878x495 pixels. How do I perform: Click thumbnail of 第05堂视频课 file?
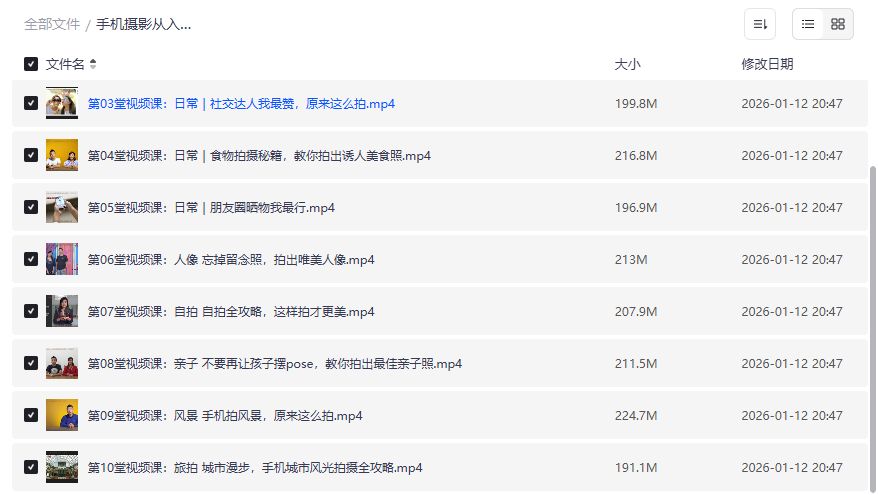click(x=62, y=207)
